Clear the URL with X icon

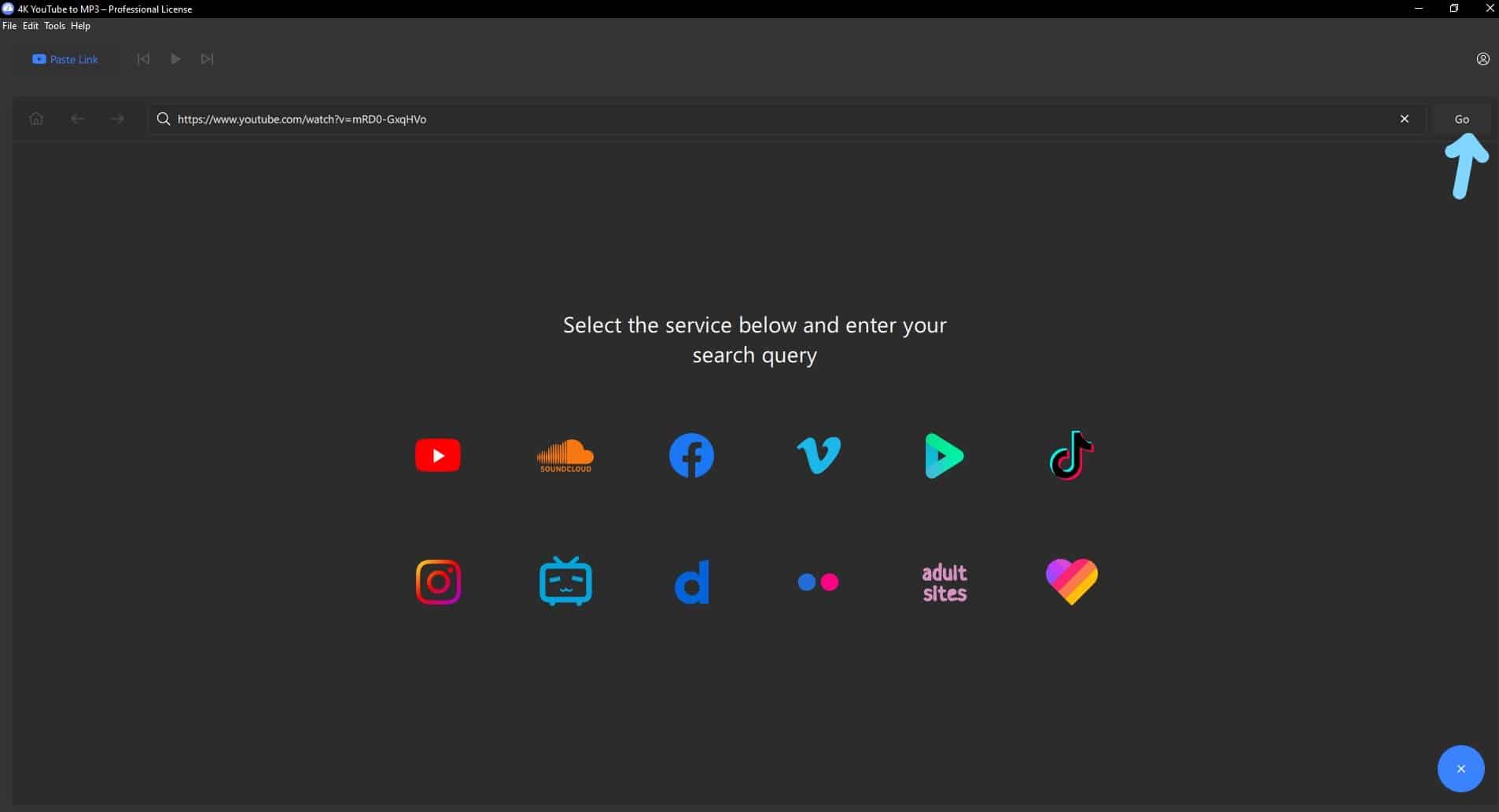click(x=1405, y=119)
